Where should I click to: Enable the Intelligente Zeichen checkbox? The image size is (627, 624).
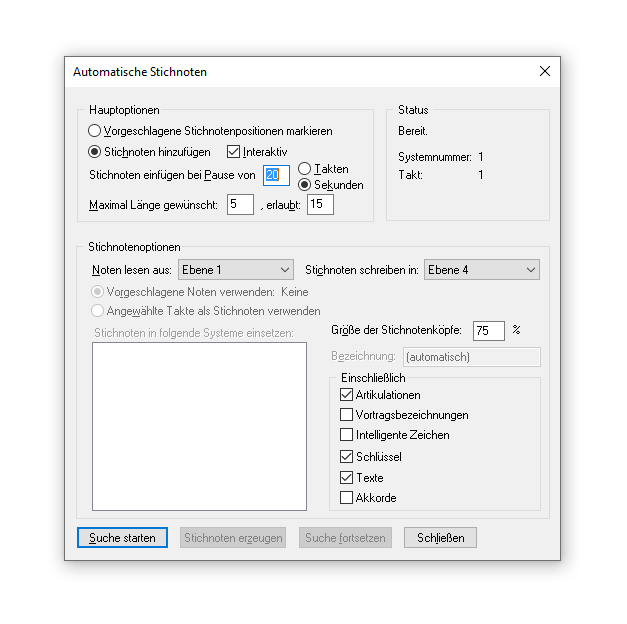click(x=395, y=435)
